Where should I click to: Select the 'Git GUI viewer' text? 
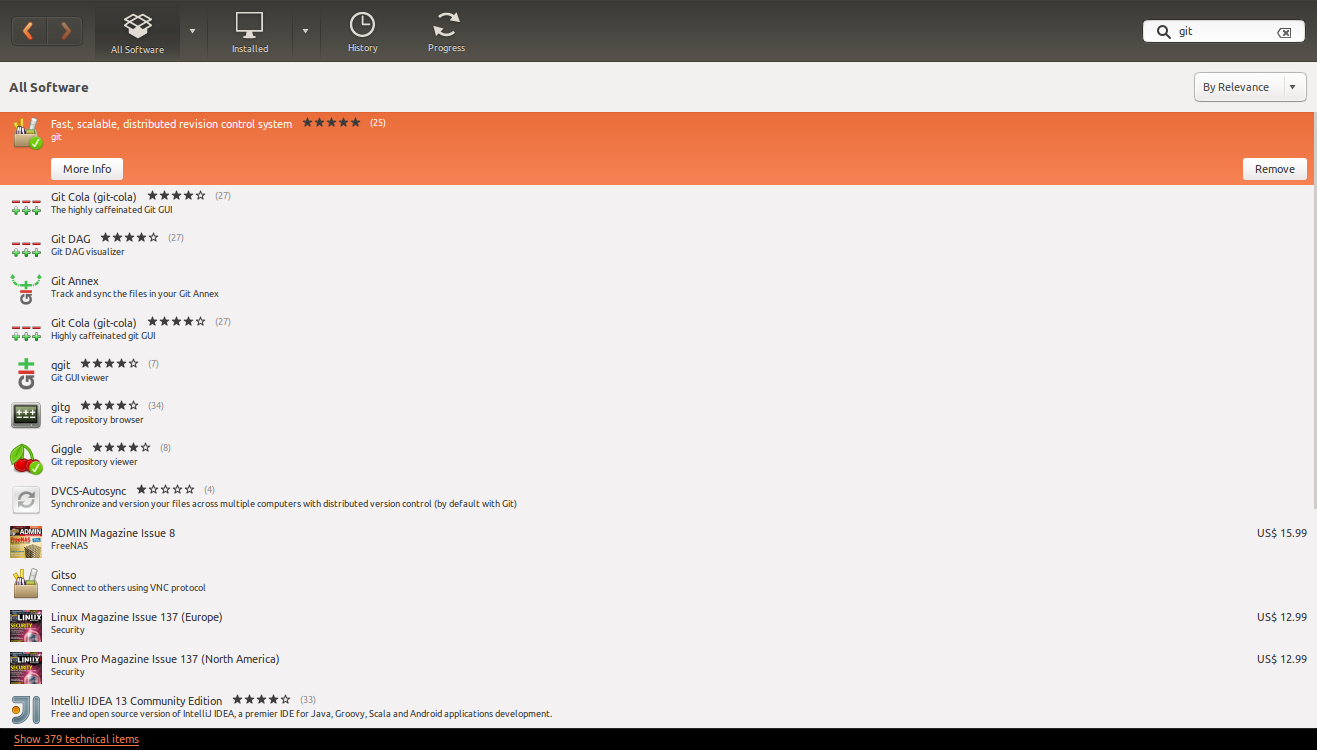tap(80, 378)
